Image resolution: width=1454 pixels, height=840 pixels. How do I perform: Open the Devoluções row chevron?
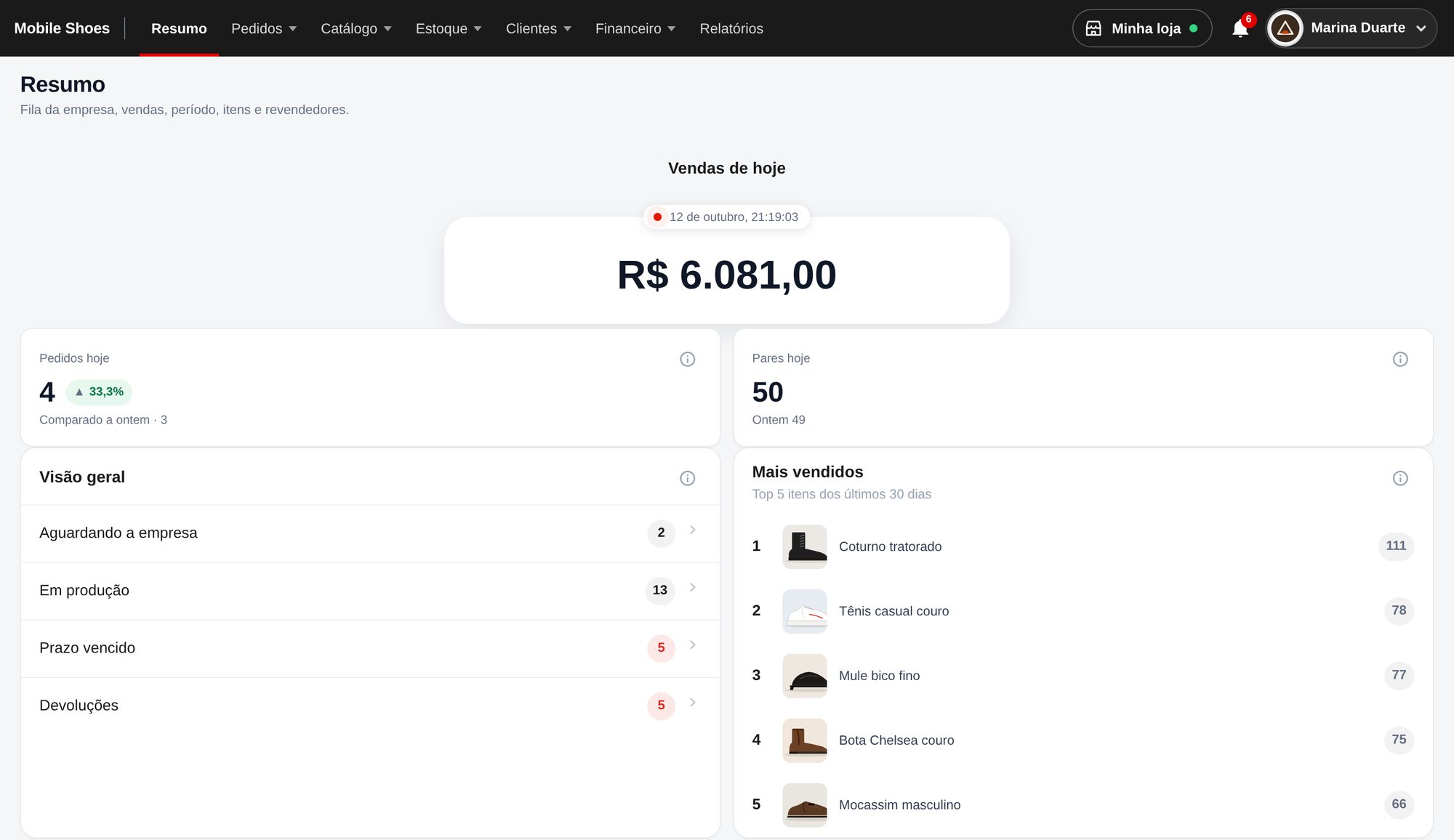tap(693, 702)
